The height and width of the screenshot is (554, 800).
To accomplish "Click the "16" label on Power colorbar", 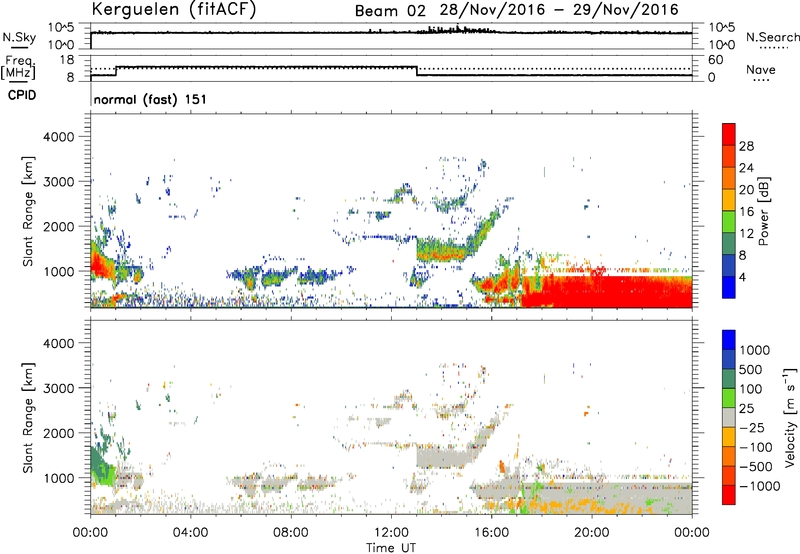I will (746, 212).
